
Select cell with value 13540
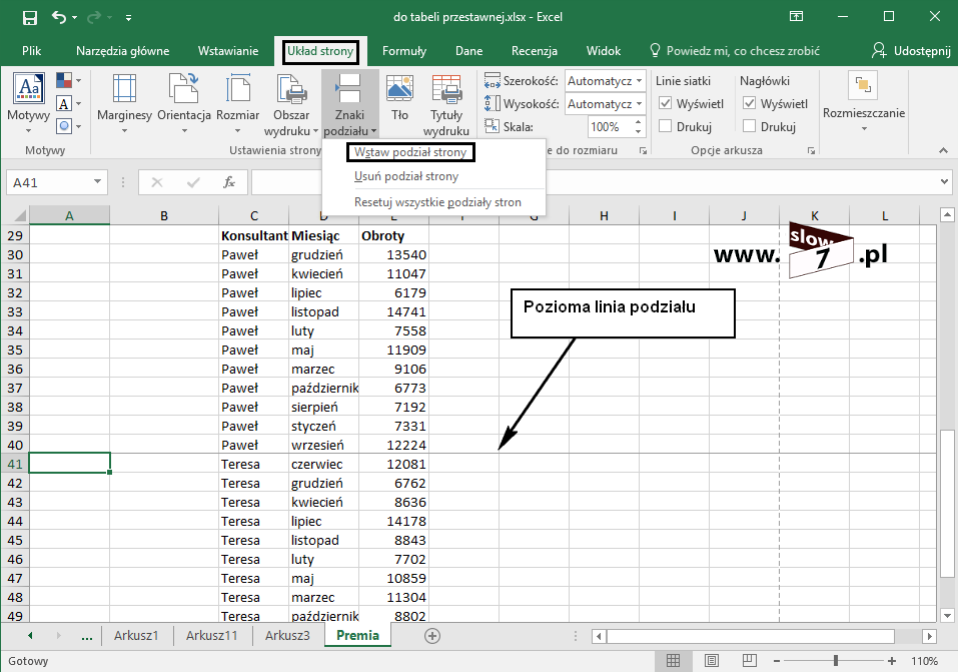click(394, 255)
